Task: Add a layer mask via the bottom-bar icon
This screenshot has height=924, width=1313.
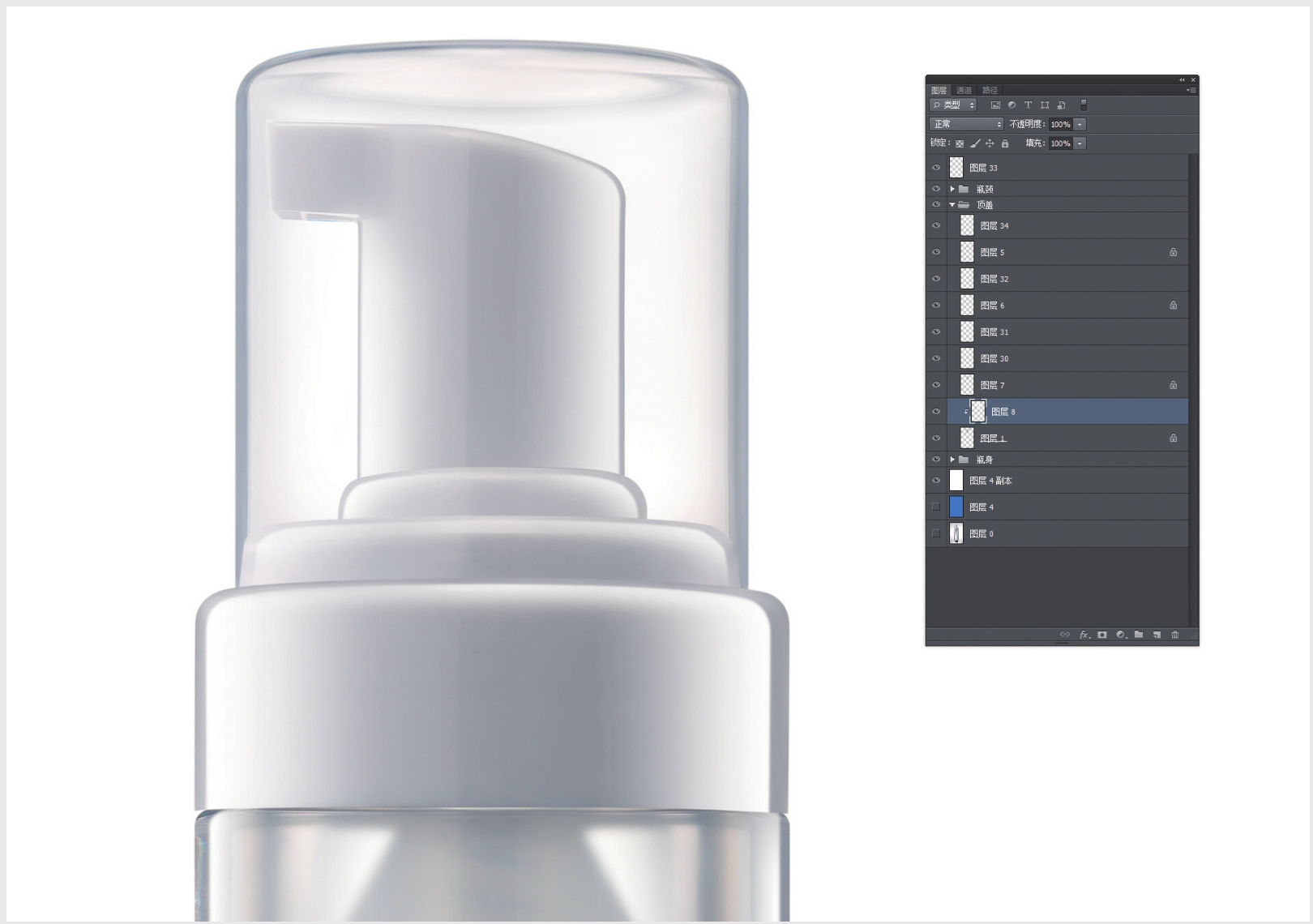Action: tap(1102, 635)
